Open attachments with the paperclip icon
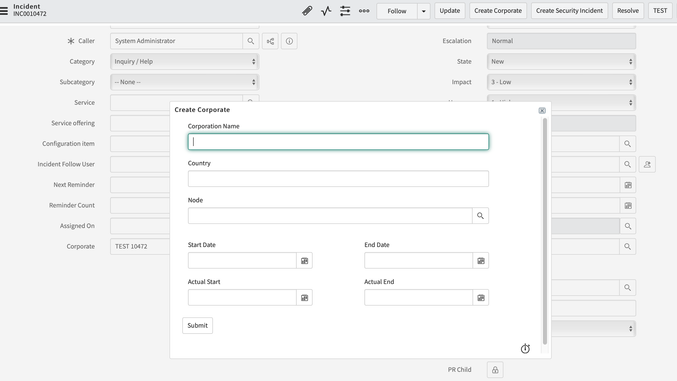This screenshot has width=677, height=381. click(307, 11)
